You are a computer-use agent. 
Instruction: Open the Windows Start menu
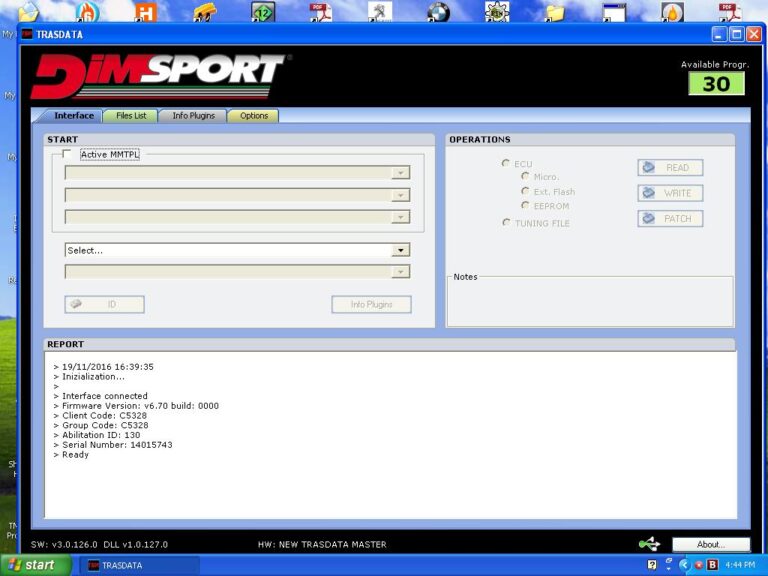point(36,565)
